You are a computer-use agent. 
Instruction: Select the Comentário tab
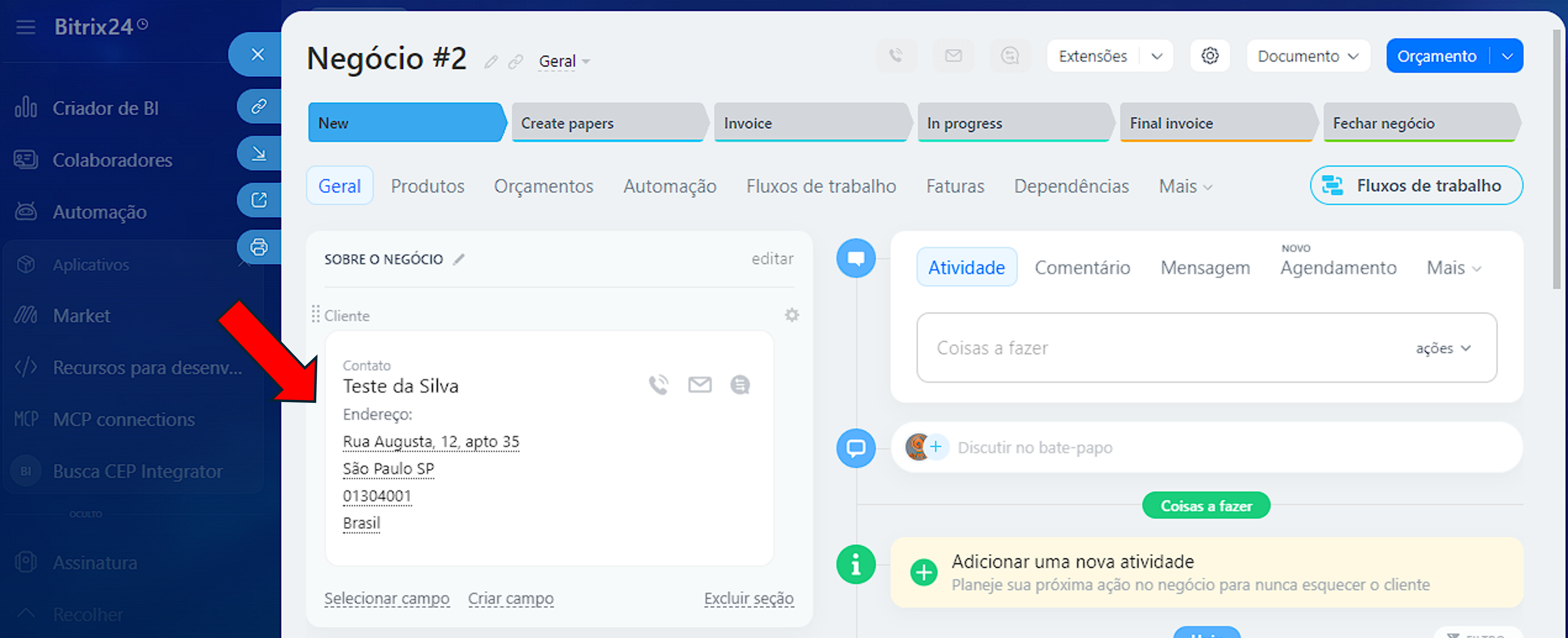[1082, 267]
